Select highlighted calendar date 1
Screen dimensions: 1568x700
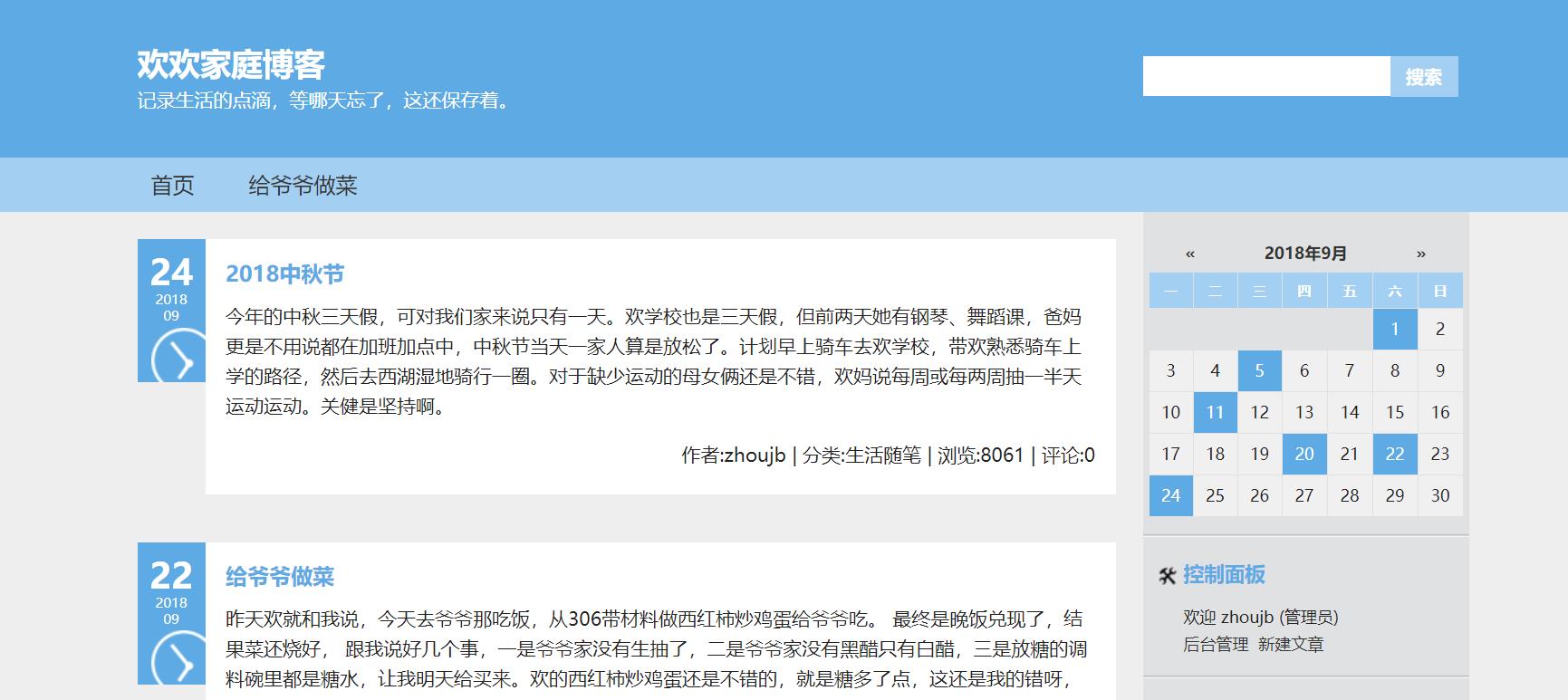tap(1394, 329)
